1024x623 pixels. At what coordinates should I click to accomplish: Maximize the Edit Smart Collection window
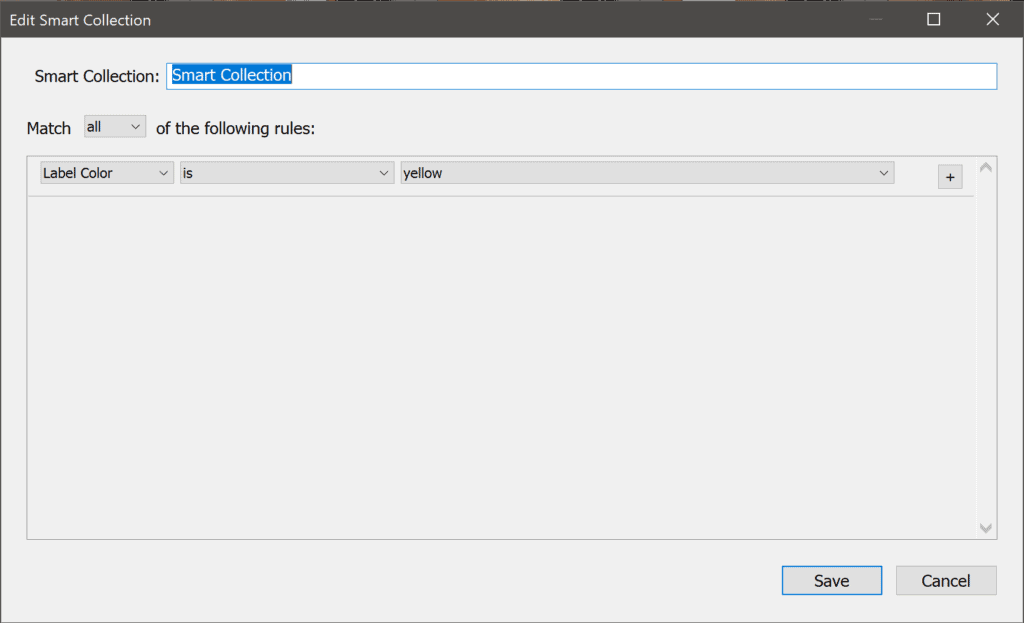pyautogui.click(x=934, y=20)
